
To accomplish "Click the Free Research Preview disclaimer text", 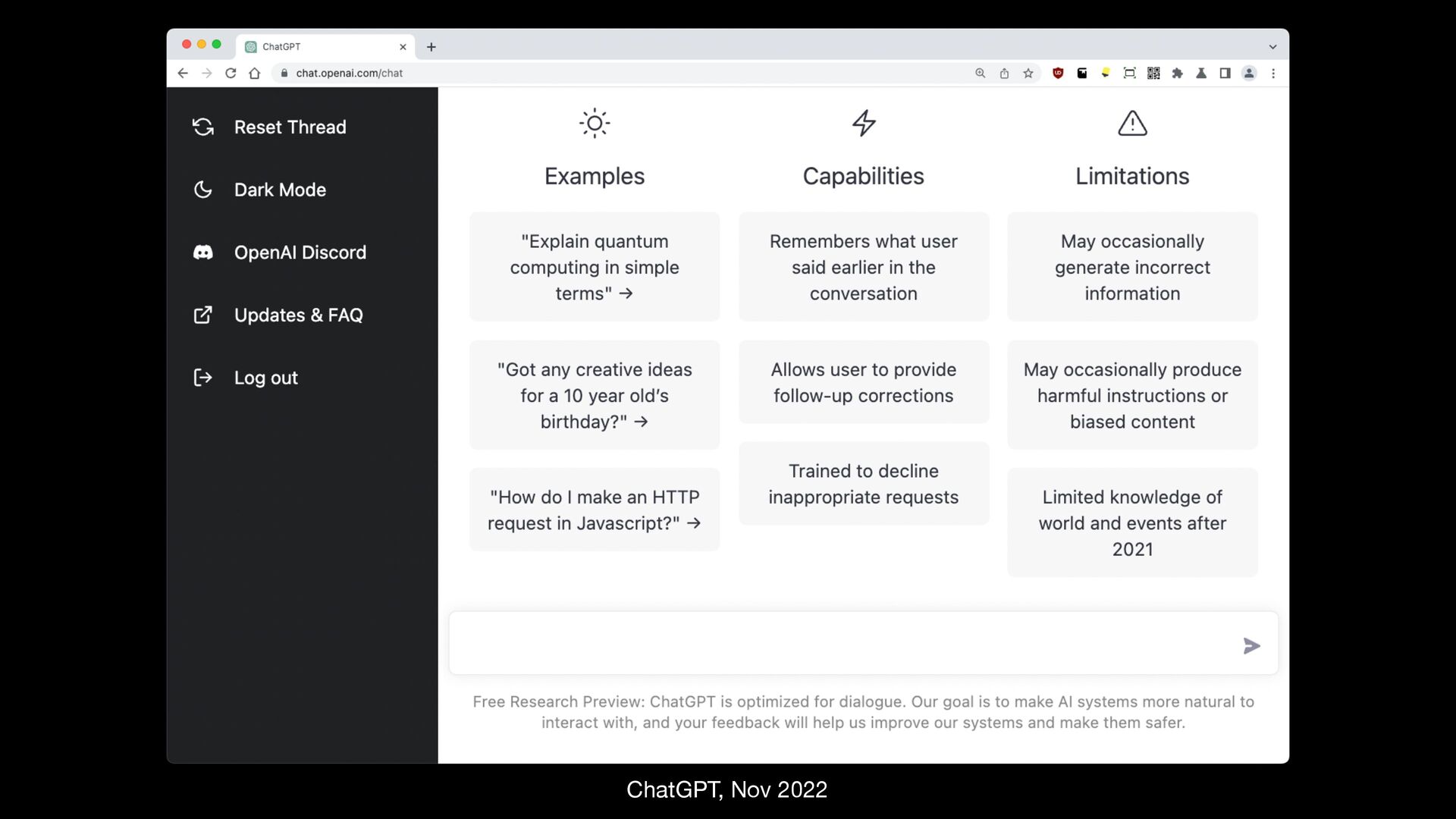I will tap(863, 712).
